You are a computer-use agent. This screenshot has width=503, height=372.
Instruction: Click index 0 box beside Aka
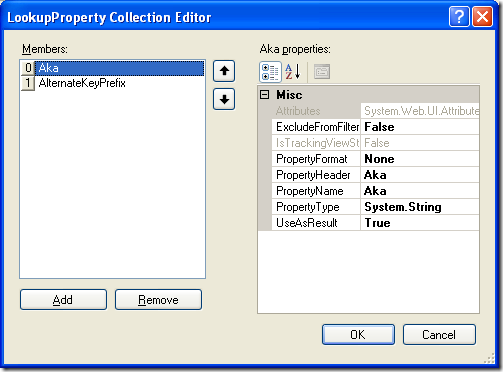point(28,68)
